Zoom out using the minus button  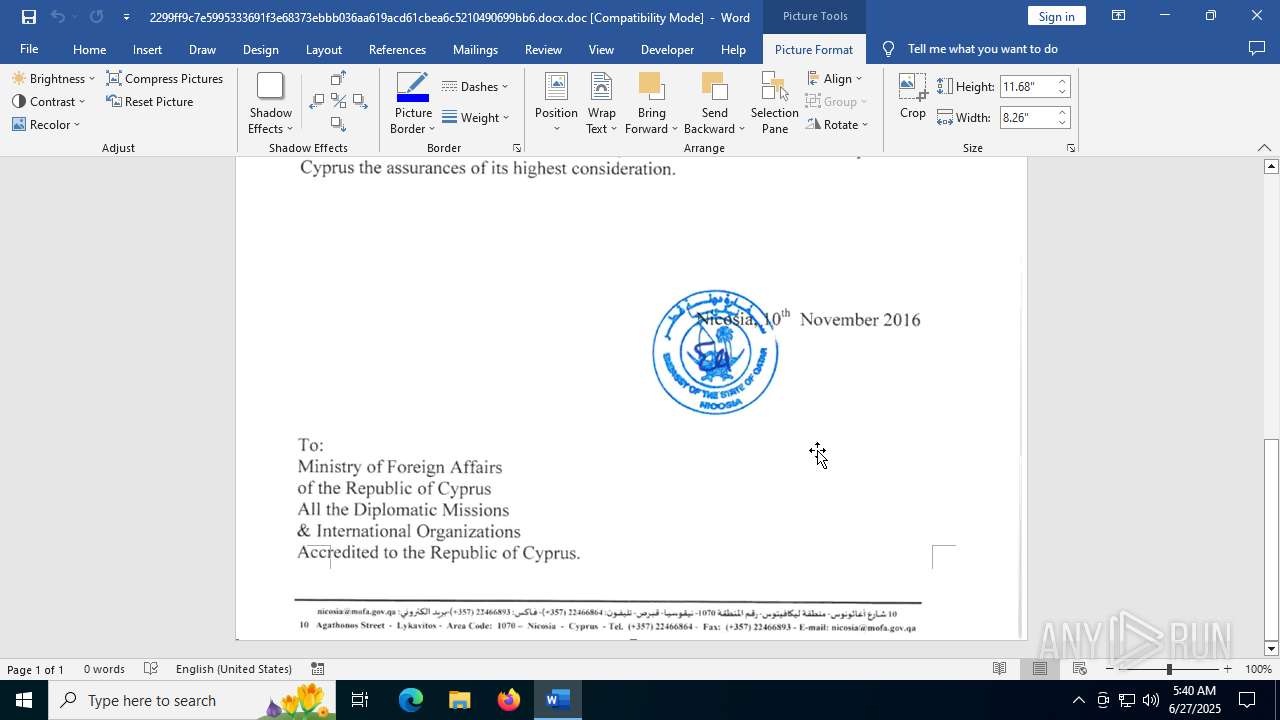click(1110, 669)
